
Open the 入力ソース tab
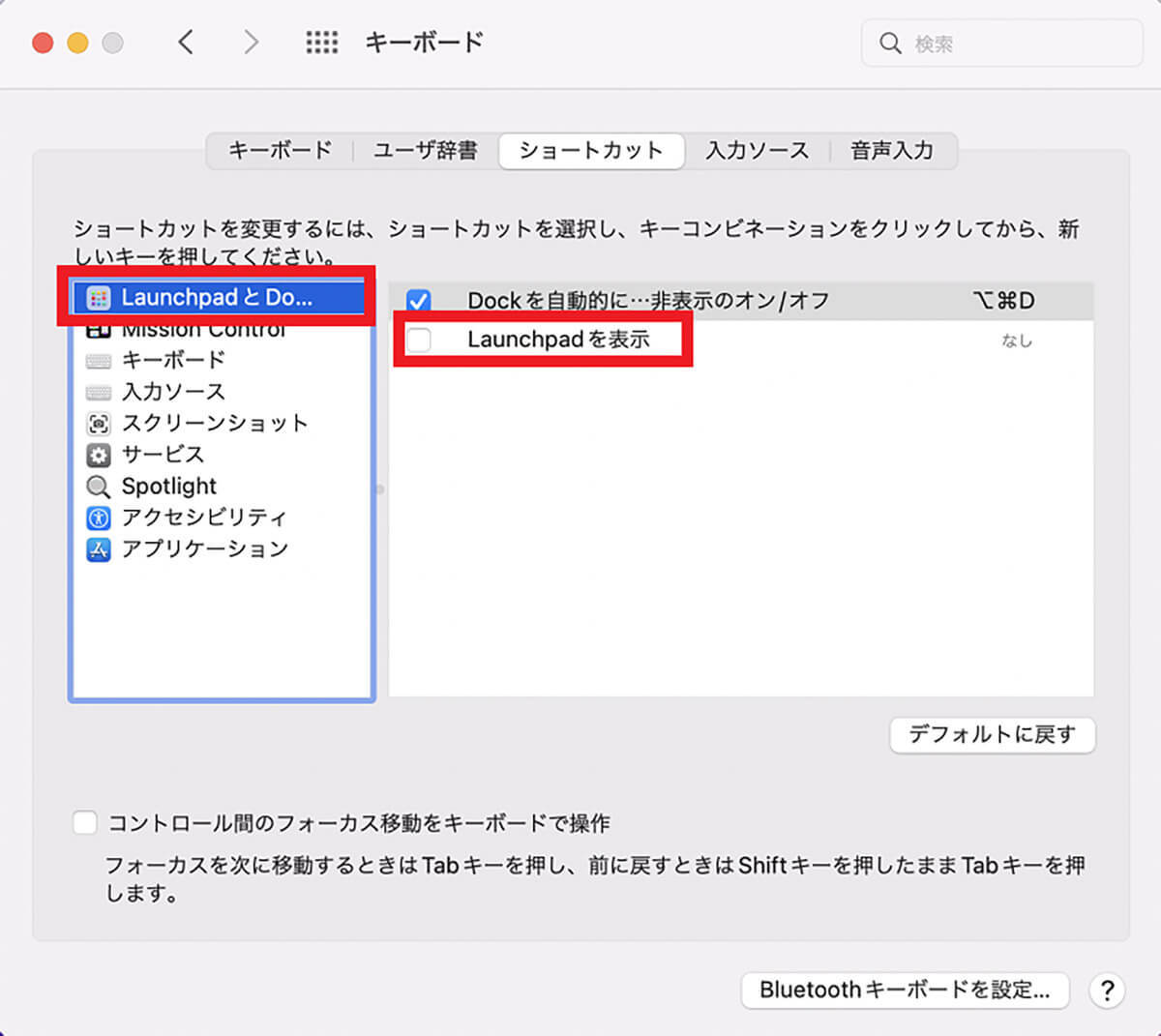point(758,151)
